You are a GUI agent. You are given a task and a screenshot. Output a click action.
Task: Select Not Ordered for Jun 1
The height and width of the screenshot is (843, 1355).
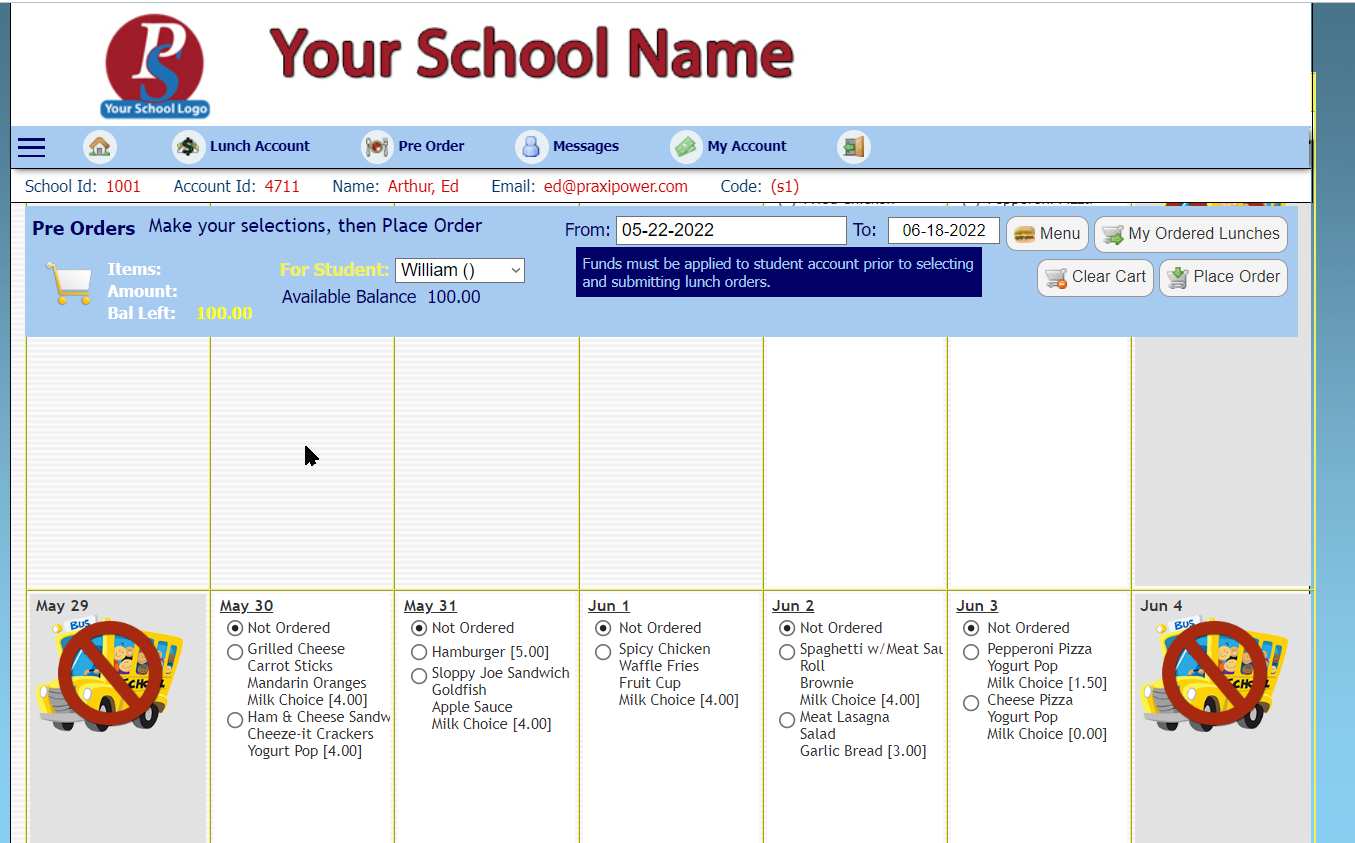pyautogui.click(x=603, y=628)
